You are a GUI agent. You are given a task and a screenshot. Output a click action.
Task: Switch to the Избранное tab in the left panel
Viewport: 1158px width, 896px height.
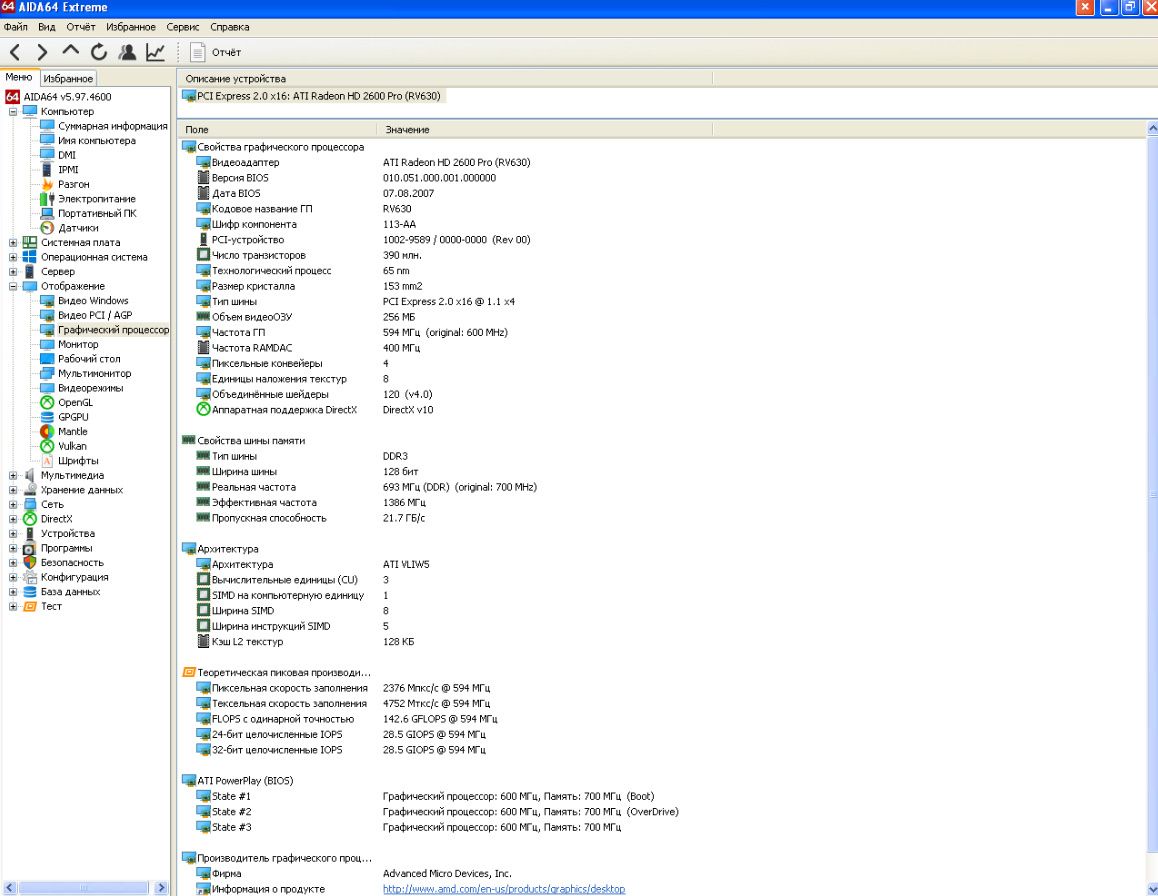[68, 78]
